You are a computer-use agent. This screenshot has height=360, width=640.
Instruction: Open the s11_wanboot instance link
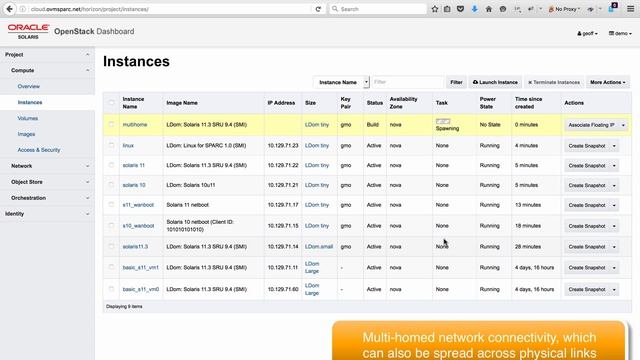138,205
